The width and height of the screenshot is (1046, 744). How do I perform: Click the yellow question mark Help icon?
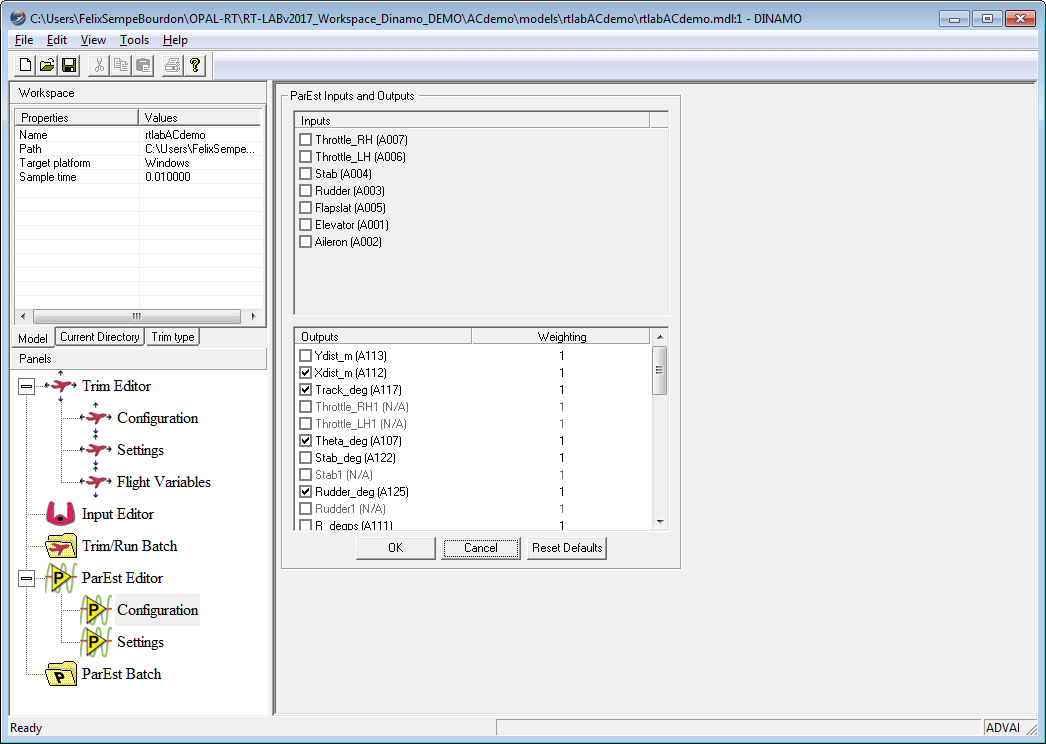(195, 65)
